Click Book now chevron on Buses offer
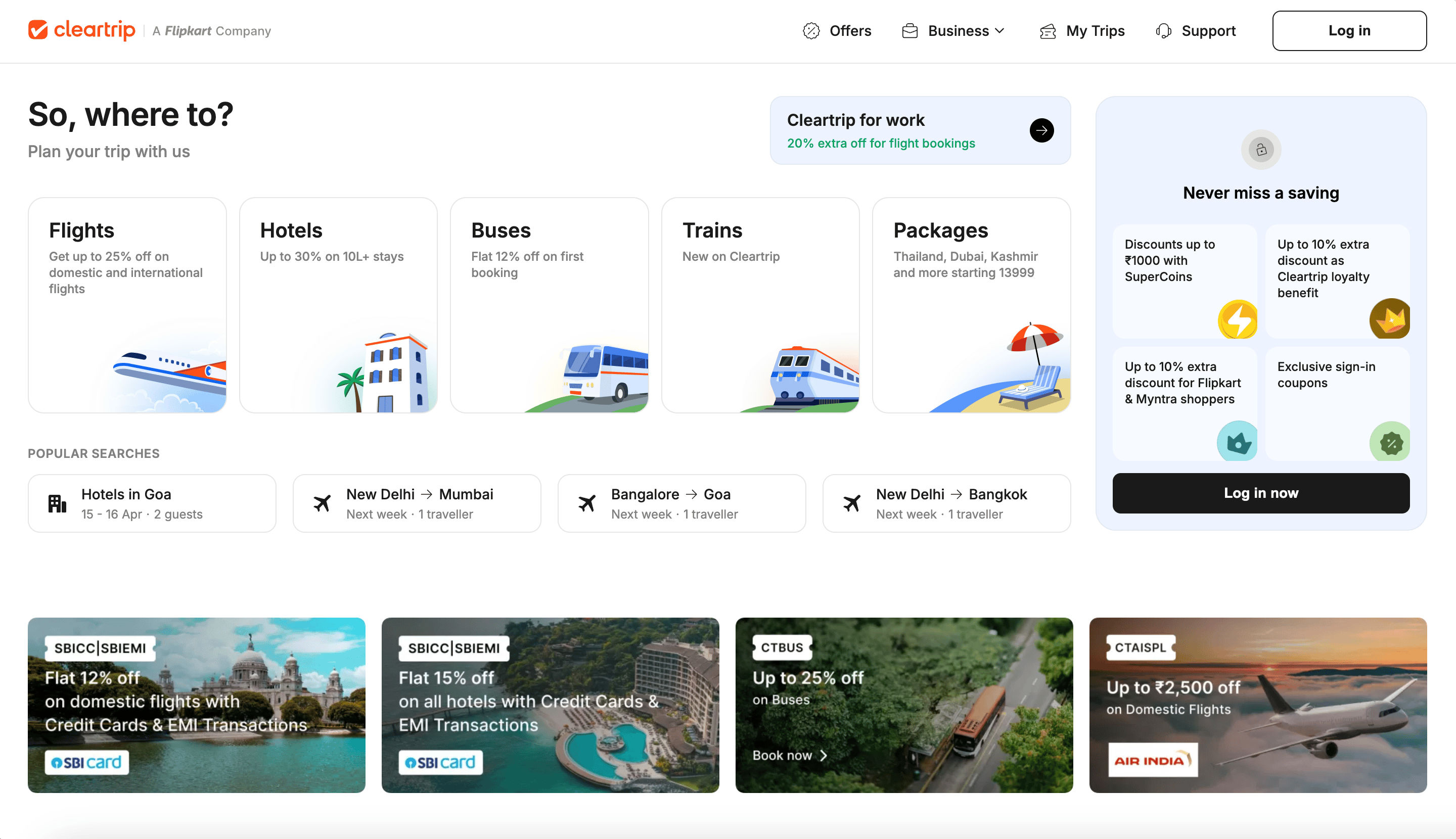 pos(824,756)
